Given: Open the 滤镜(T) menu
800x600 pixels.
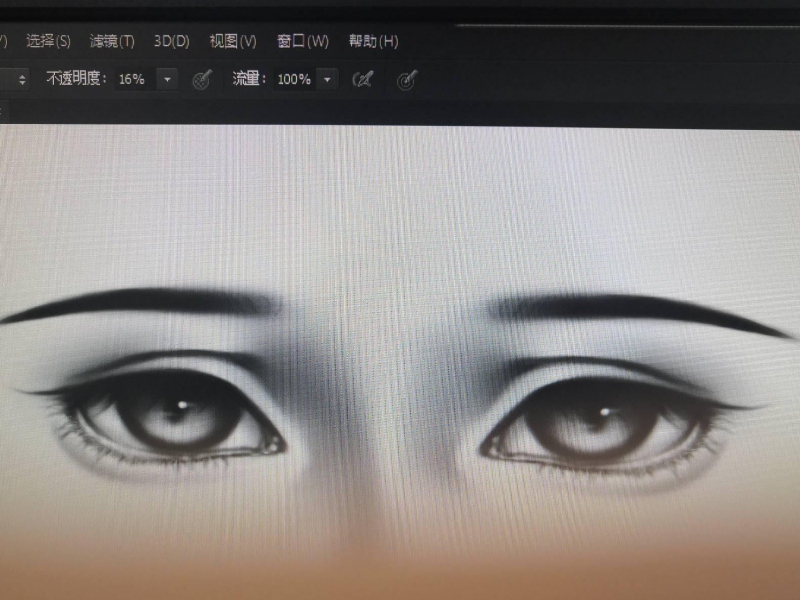Looking at the screenshot, I should pos(112,41).
